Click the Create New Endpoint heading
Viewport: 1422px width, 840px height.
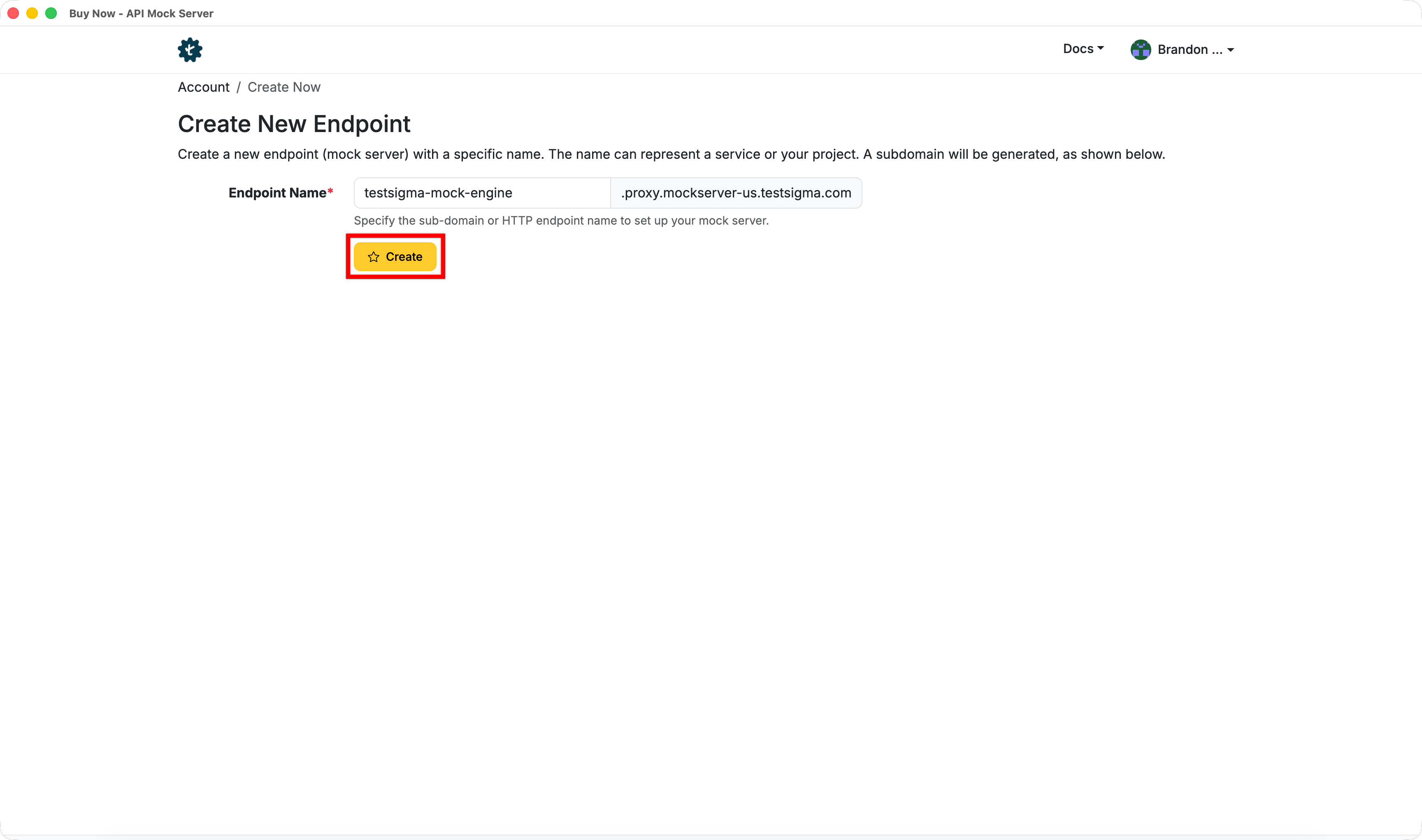coord(294,124)
